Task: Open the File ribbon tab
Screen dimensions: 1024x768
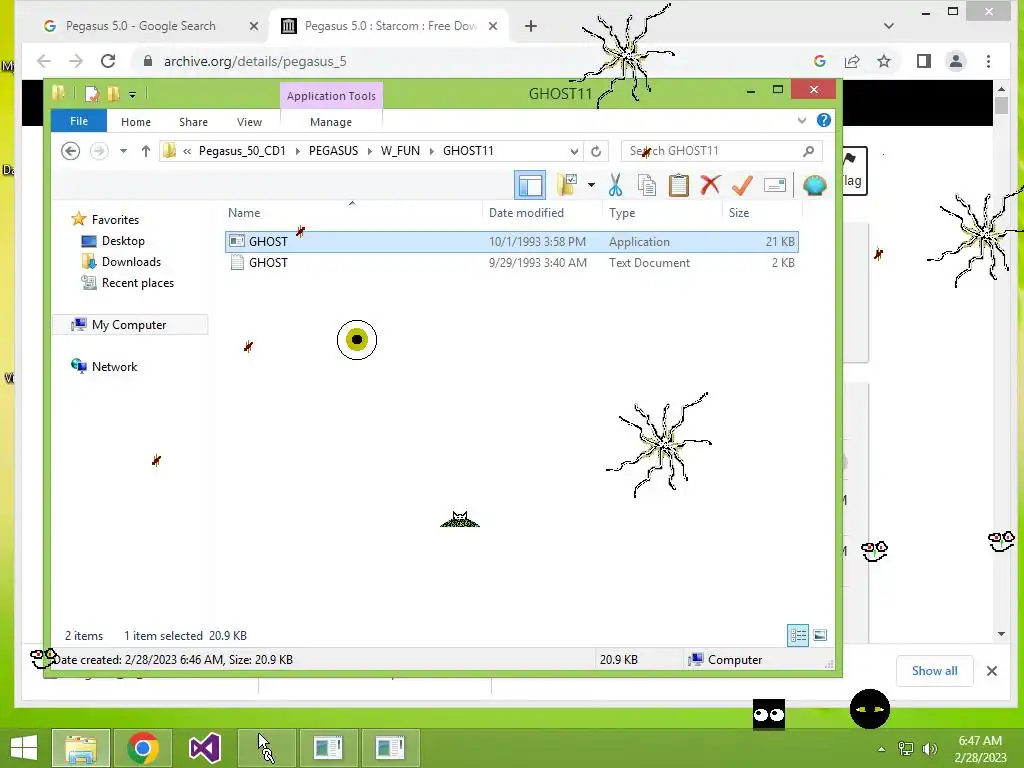Action: pyautogui.click(x=79, y=121)
